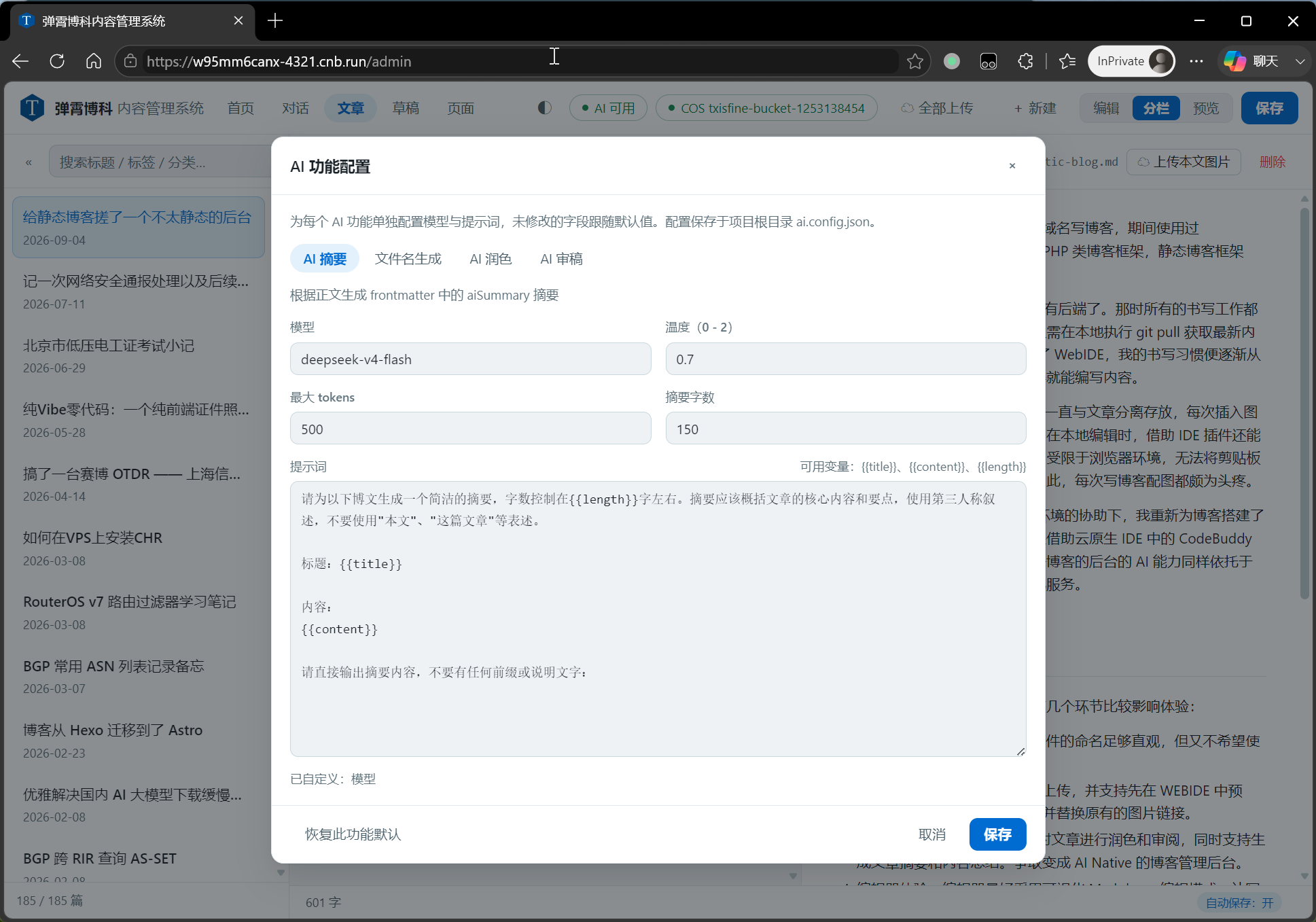Image resolution: width=1316 pixels, height=922 pixels.
Task: Click inside the 提示词 textarea
Action: point(658,619)
